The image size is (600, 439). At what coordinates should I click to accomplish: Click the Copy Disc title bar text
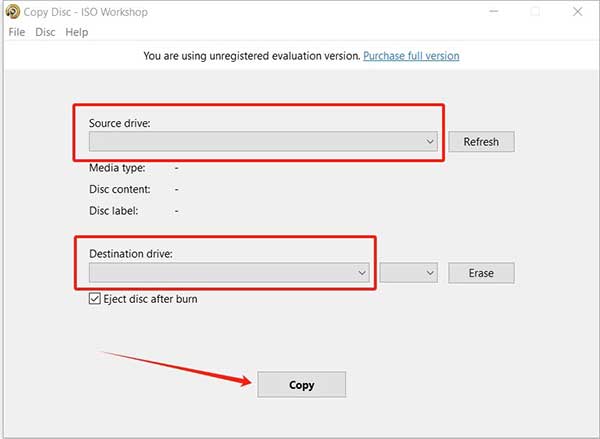click(x=86, y=11)
